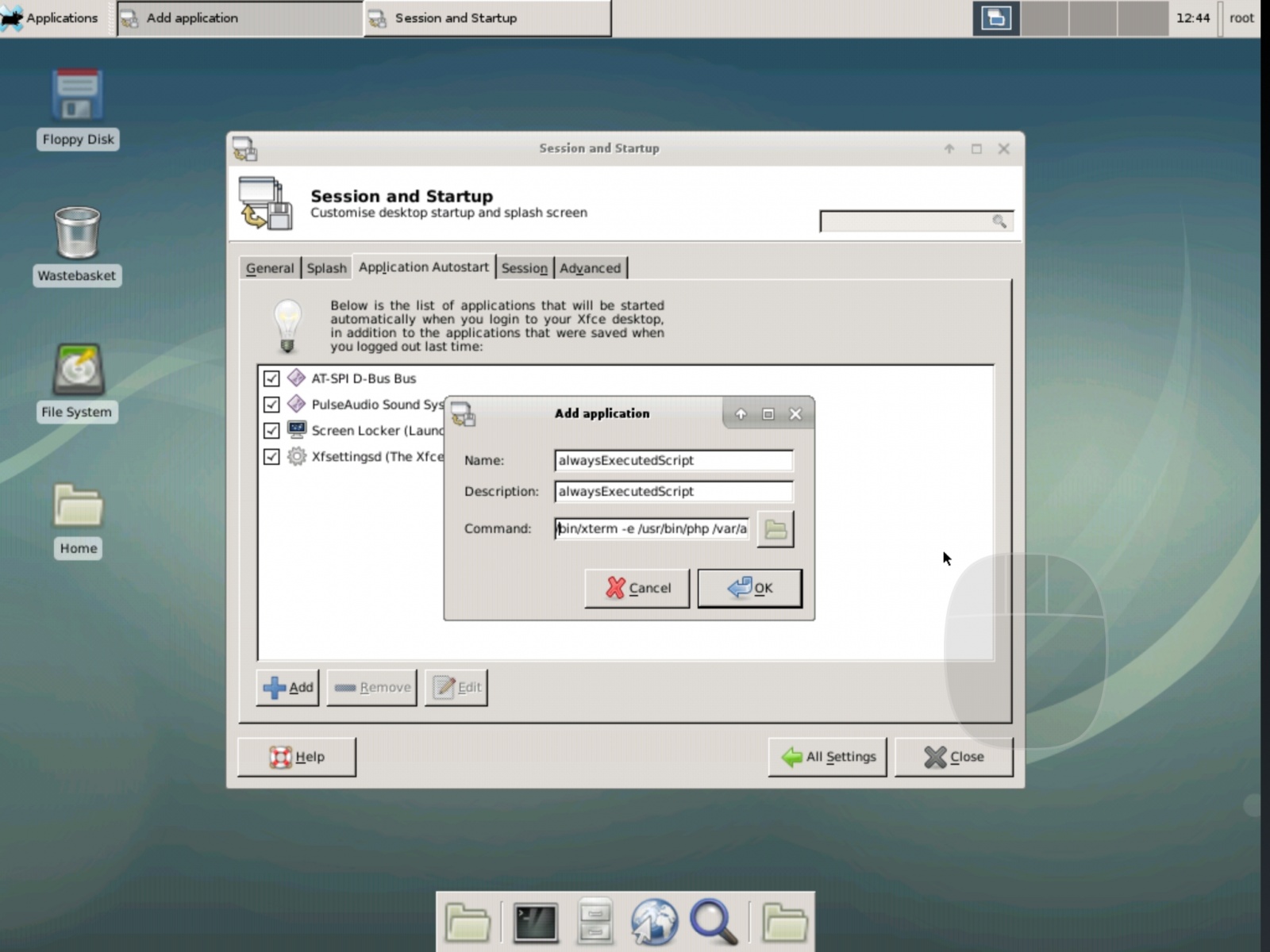Image resolution: width=1270 pixels, height=952 pixels.
Task: Click the Xfsettingsd gear icon
Action: click(x=296, y=456)
